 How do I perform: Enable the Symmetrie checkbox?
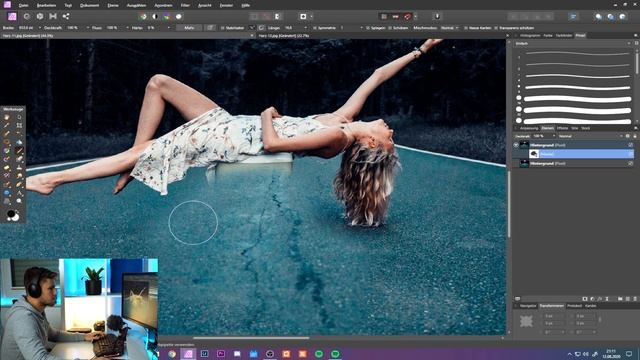click(315, 28)
